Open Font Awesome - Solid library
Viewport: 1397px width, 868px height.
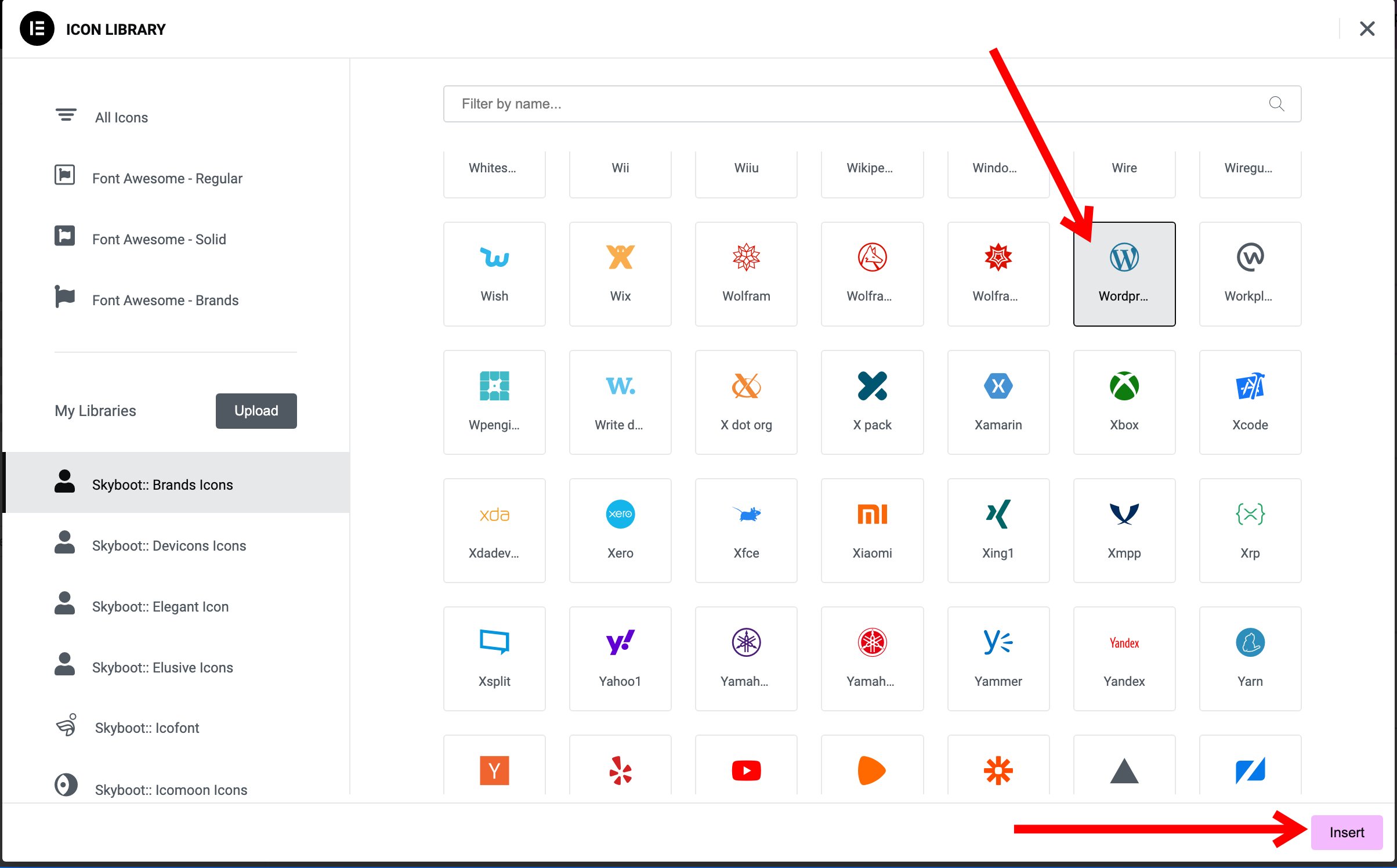tap(158, 239)
